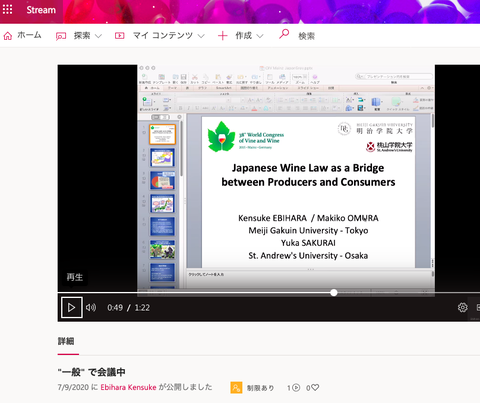Select second slide thumbnail in recorded video
This screenshot has width=480, height=403.
[x=162, y=158]
